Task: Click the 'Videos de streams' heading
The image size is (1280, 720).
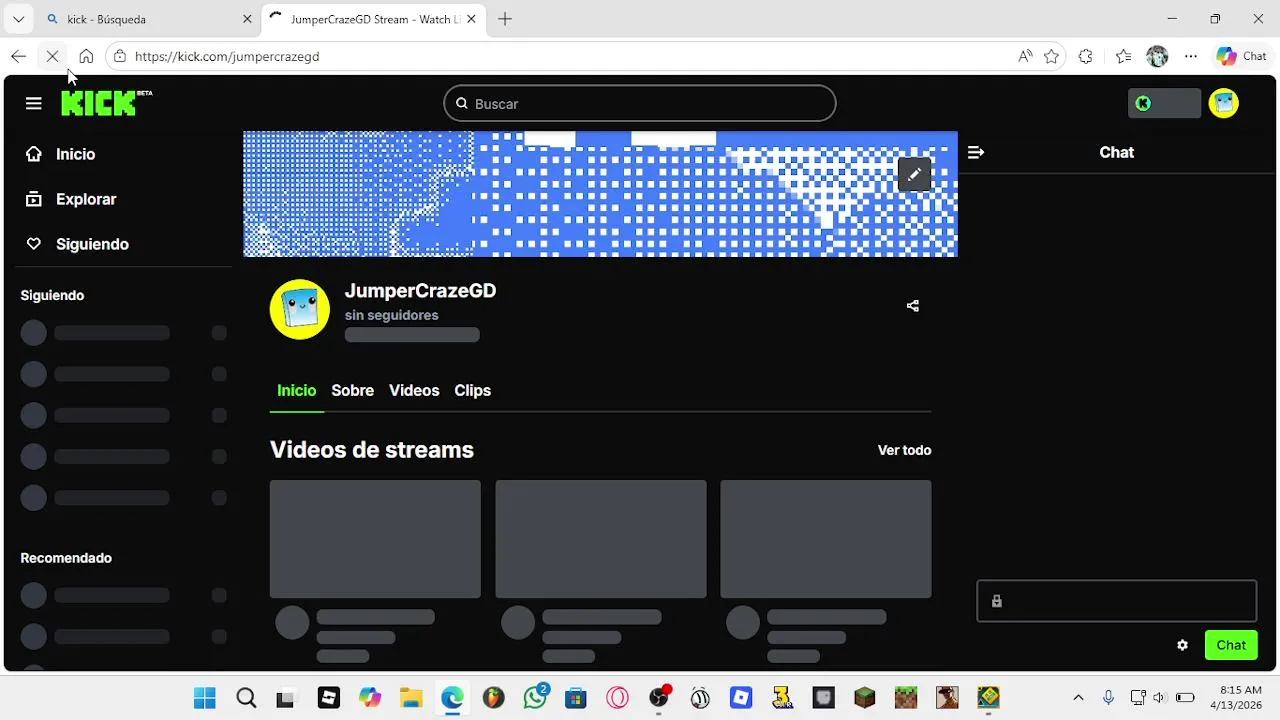Action: pos(371,450)
